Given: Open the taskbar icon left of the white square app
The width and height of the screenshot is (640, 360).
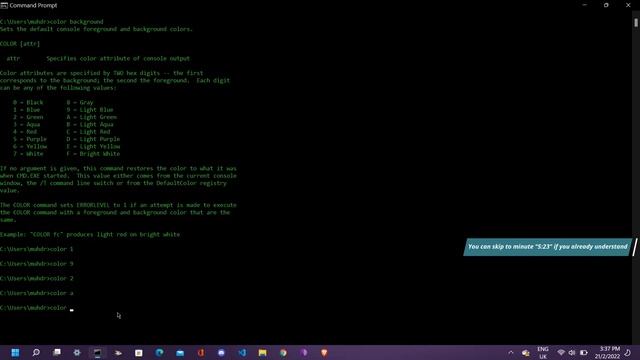Looking at the screenshot, I should click(x=118, y=353).
